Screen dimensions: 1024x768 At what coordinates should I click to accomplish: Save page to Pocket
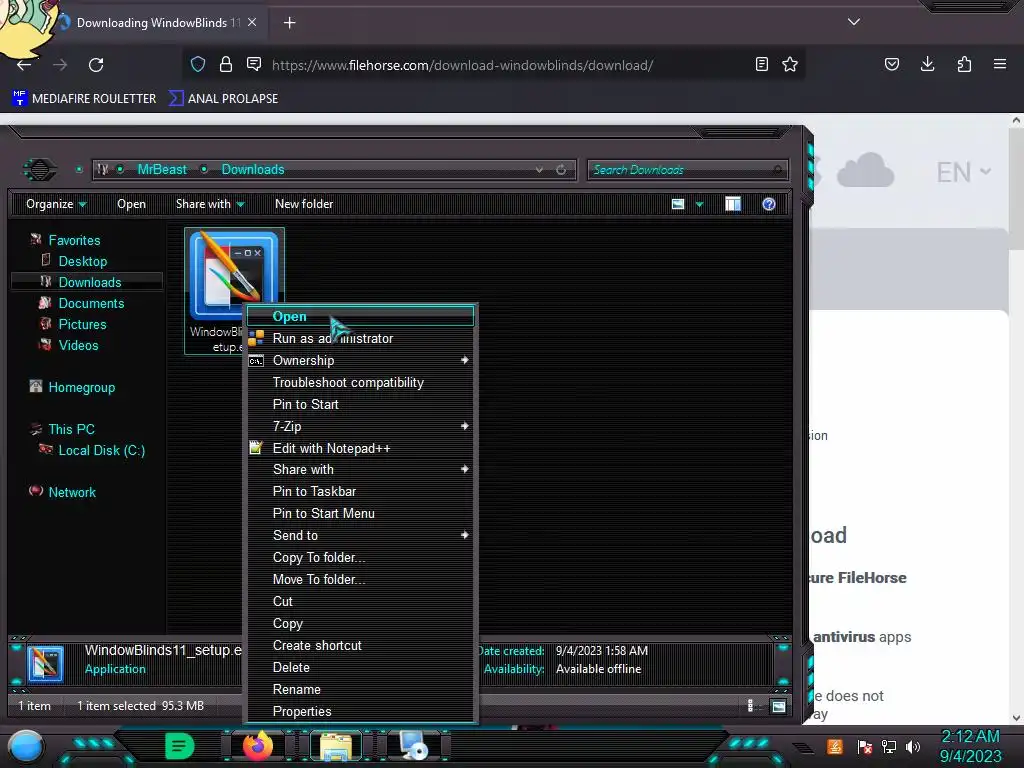click(x=891, y=64)
